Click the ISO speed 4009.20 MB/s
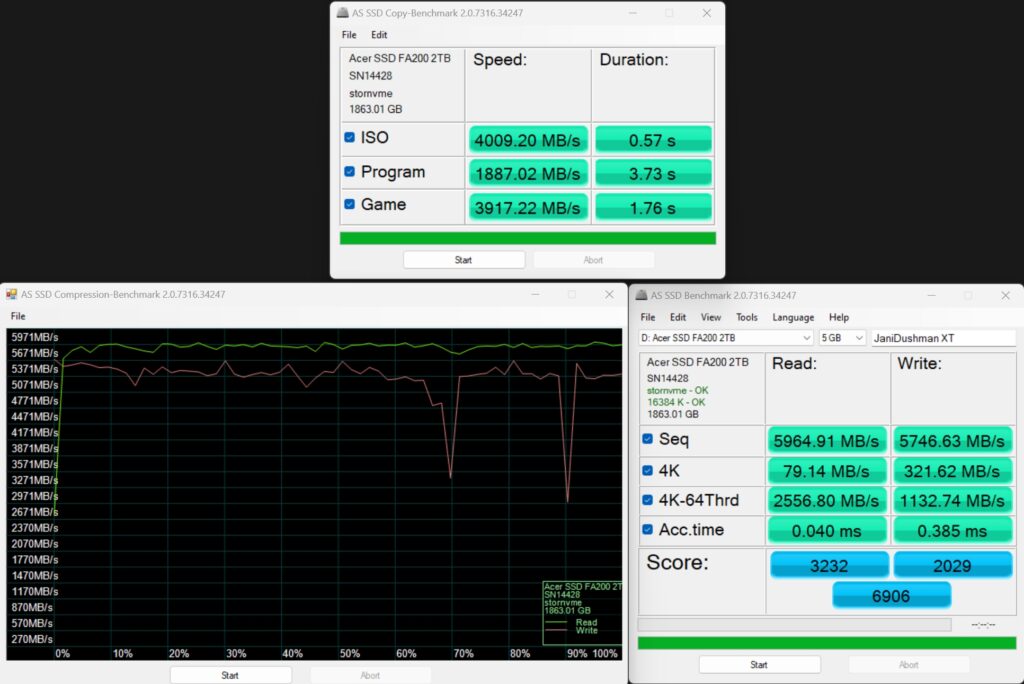This screenshot has height=684, width=1024. [528, 140]
